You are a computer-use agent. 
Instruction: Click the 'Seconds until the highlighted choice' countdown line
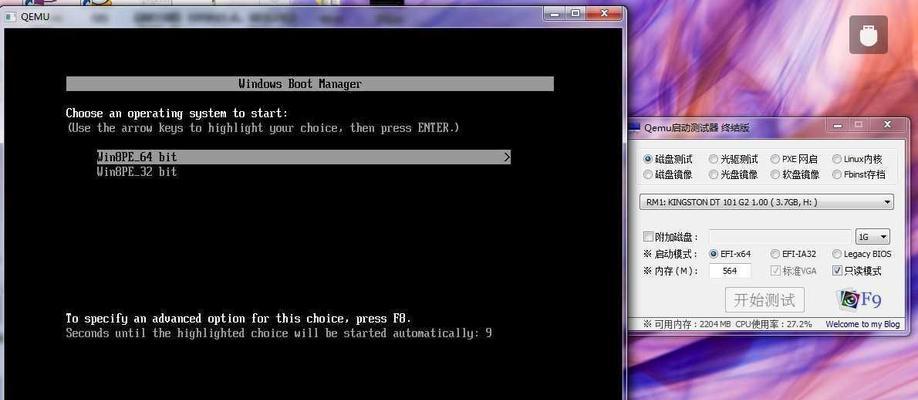[x=279, y=333]
